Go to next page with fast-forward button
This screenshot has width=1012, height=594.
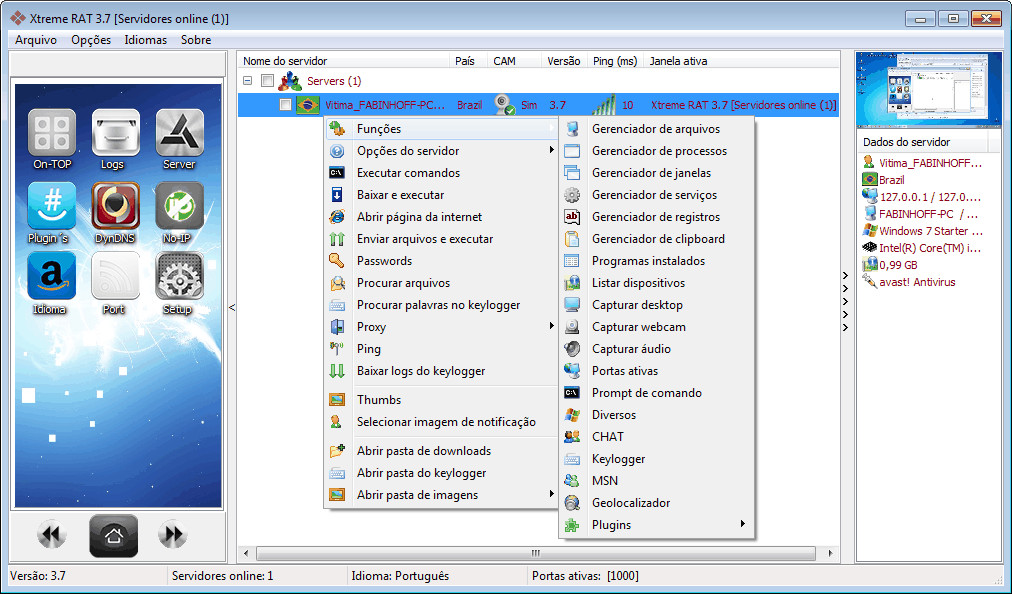point(172,535)
